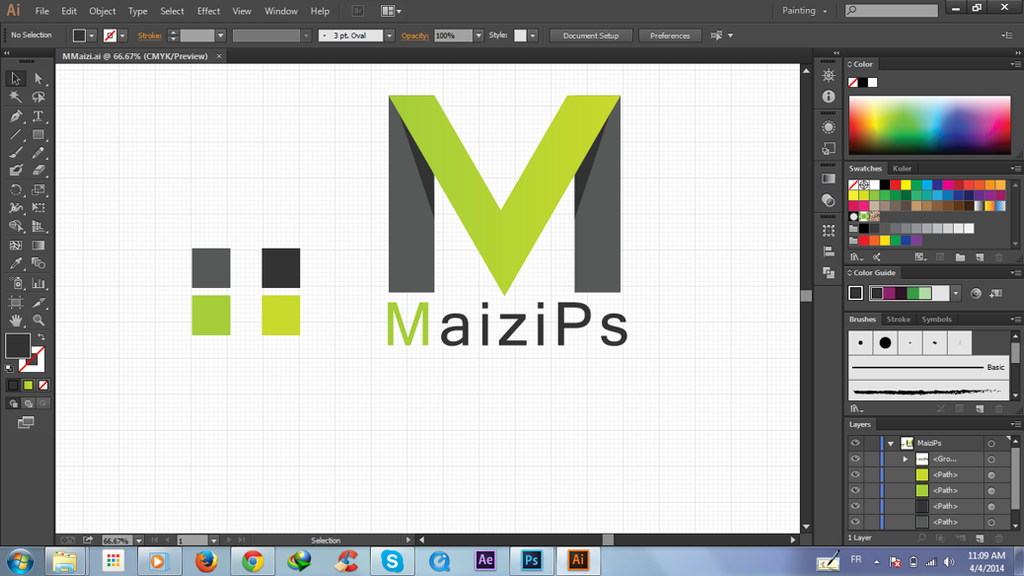Hide the MaiziPs layer
The image size is (1024, 576).
point(855,443)
